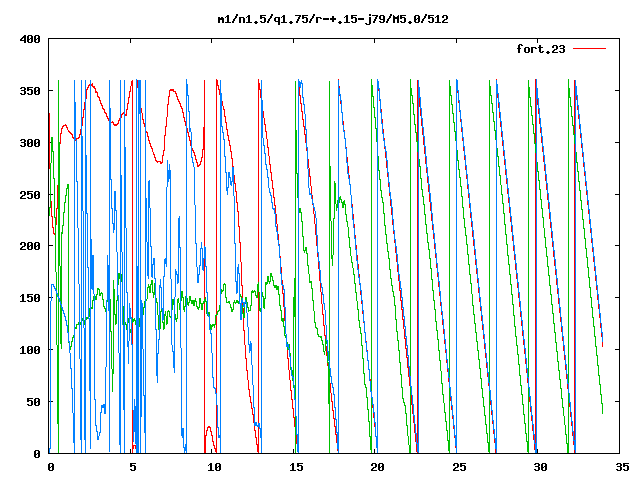Click the y-axis label 350
This screenshot has height=480, width=640.
(30, 91)
